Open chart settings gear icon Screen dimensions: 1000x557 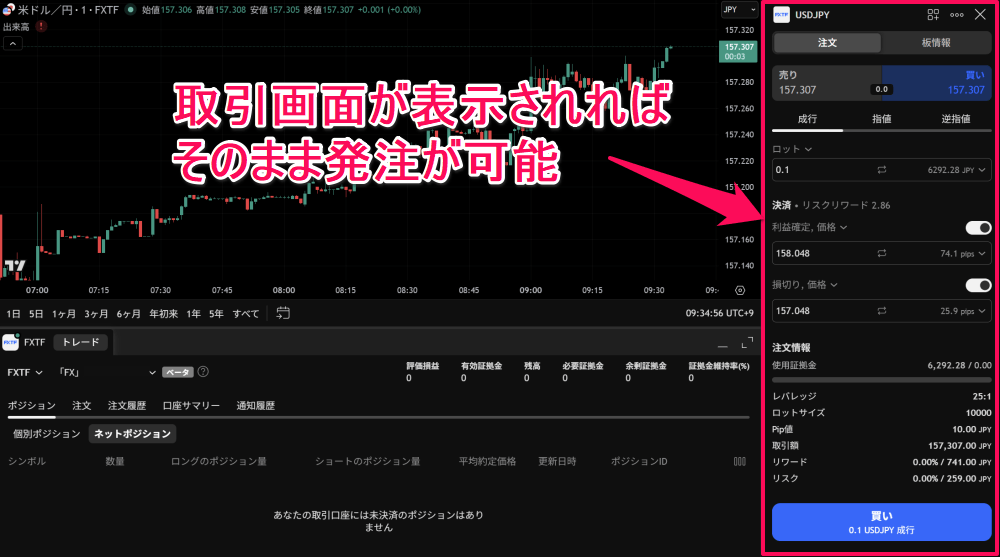tap(740, 290)
